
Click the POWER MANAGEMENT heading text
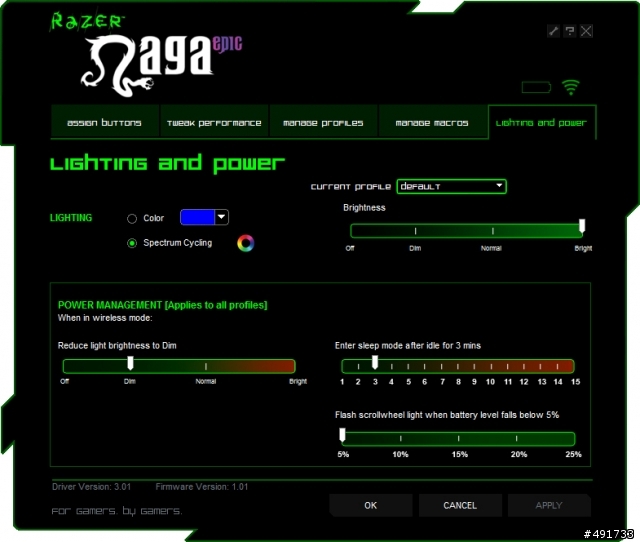[162, 305]
